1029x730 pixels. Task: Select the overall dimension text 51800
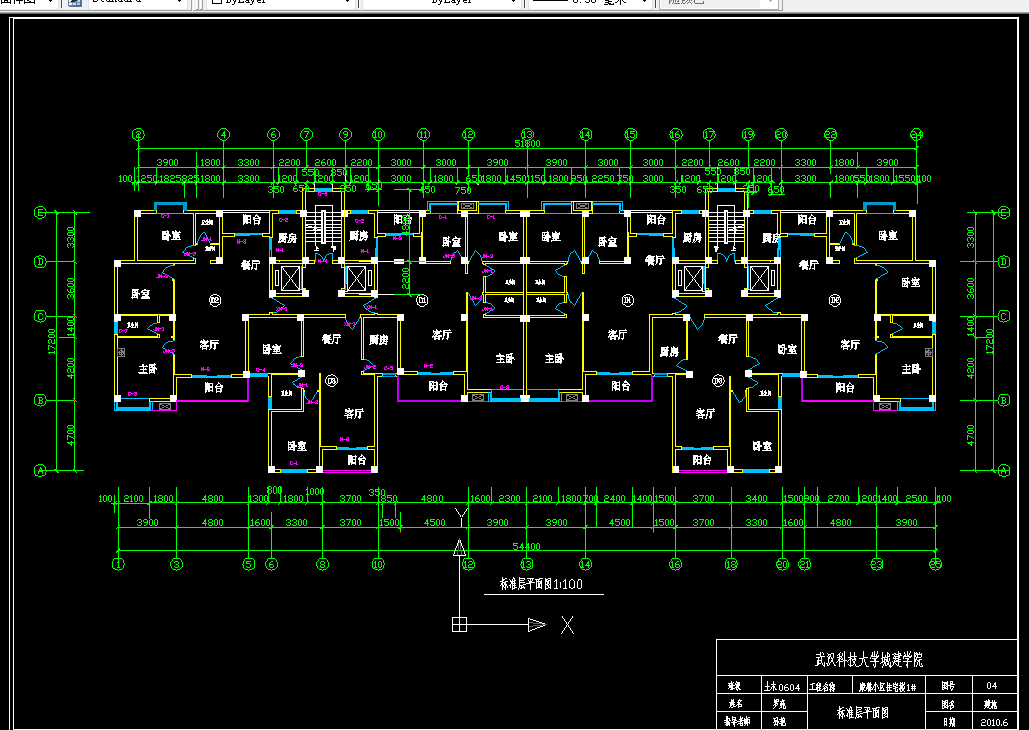point(528,144)
